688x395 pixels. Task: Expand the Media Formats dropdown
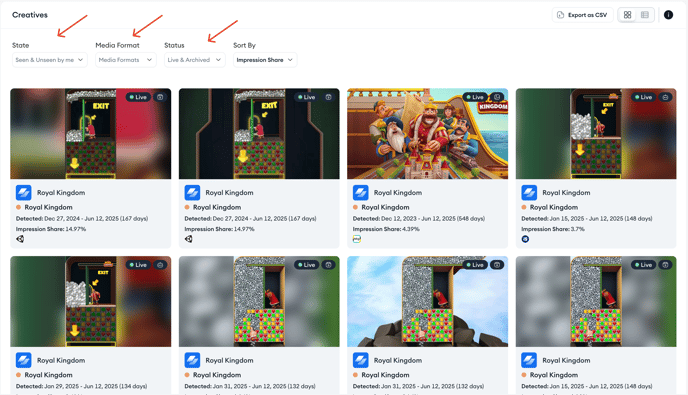coord(125,60)
